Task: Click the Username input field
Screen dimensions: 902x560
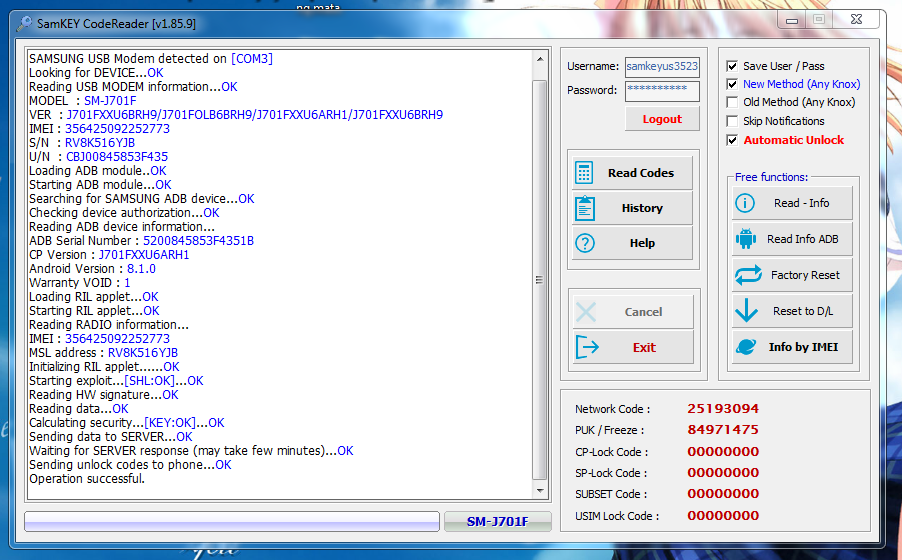Action: click(662, 66)
